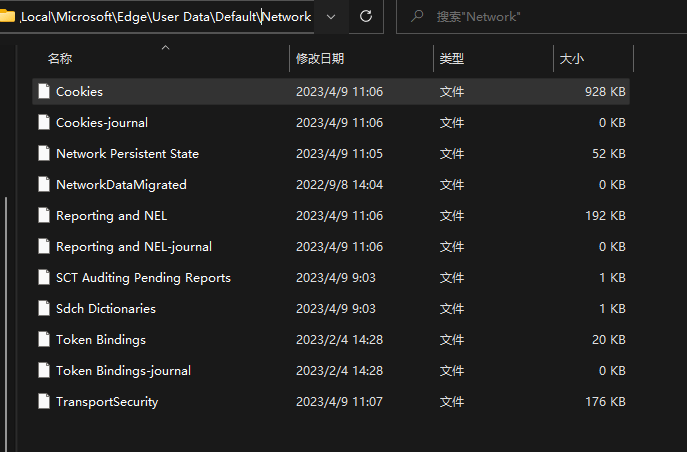Click the Token Bindings file name
Viewport: 687px width, 452px height.
[x=101, y=340]
